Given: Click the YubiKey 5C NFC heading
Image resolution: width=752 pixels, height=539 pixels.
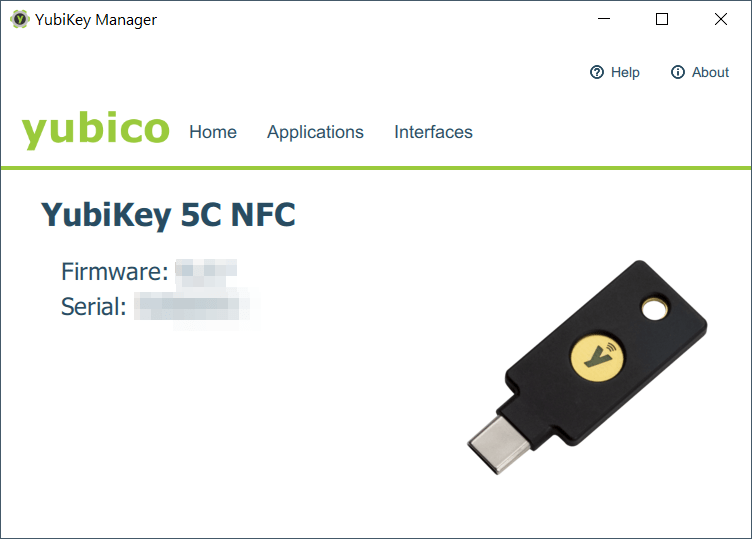Looking at the screenshot, I should pyautogui.click(x=168, y=215).
